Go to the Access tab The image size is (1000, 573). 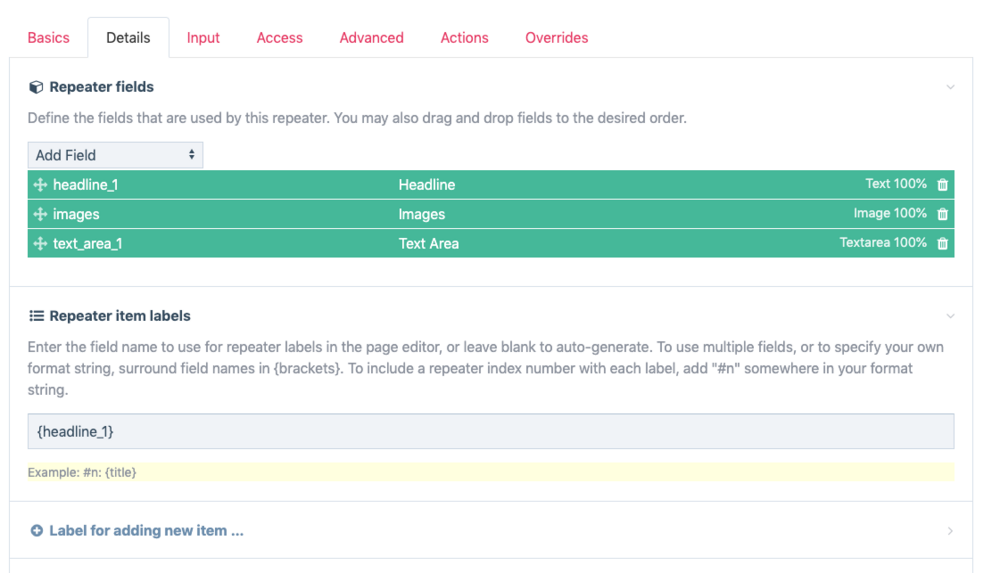(279, 38)
